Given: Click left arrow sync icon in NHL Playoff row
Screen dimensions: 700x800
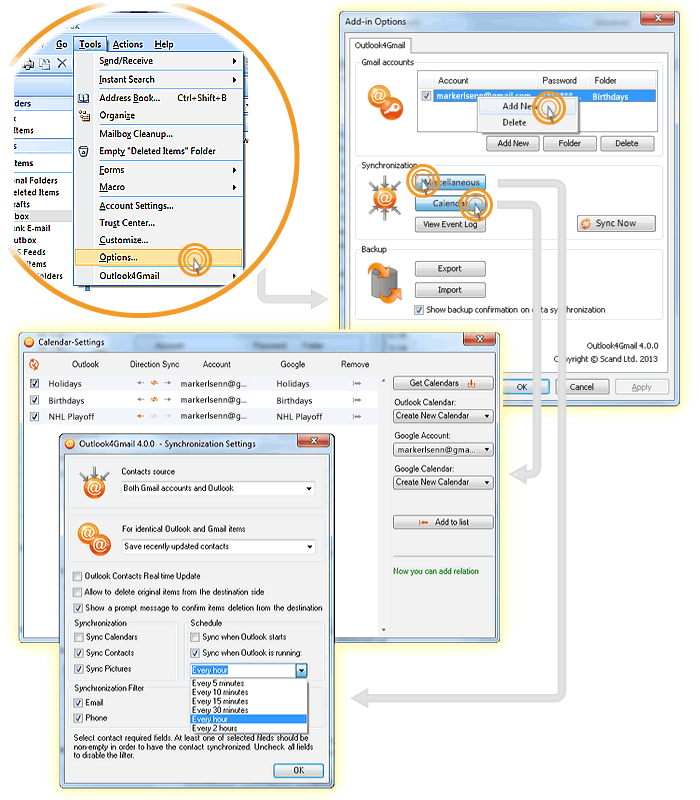Looking at the screenshot, I should pos(140,416).
